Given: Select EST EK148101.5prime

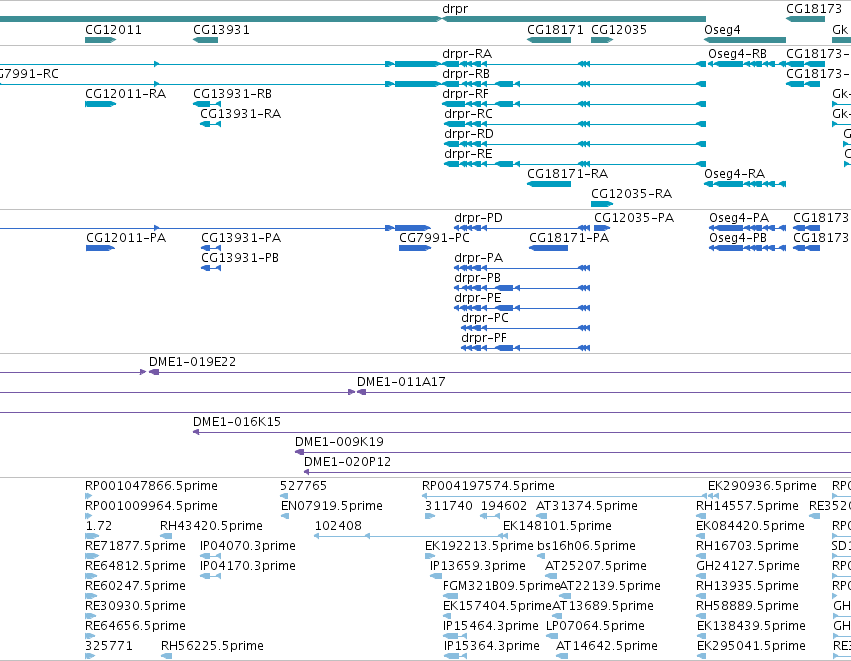Looking at the screenshot, I should click(x=557, y=526).
